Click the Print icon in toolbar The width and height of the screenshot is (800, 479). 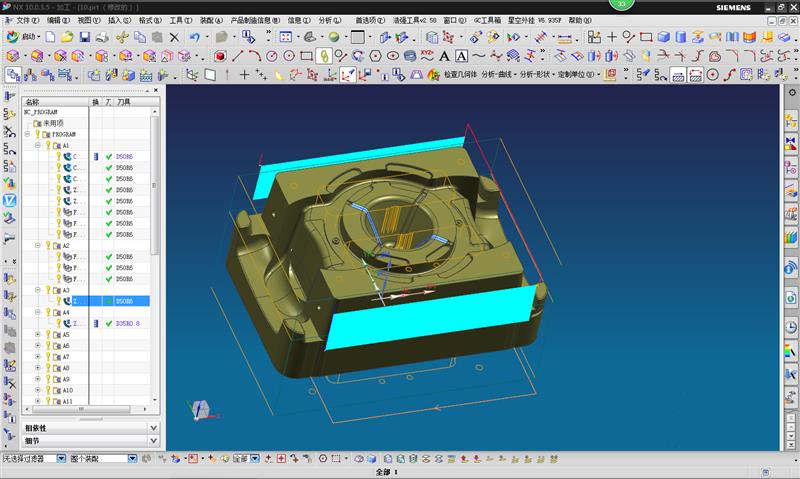[101, 37]
